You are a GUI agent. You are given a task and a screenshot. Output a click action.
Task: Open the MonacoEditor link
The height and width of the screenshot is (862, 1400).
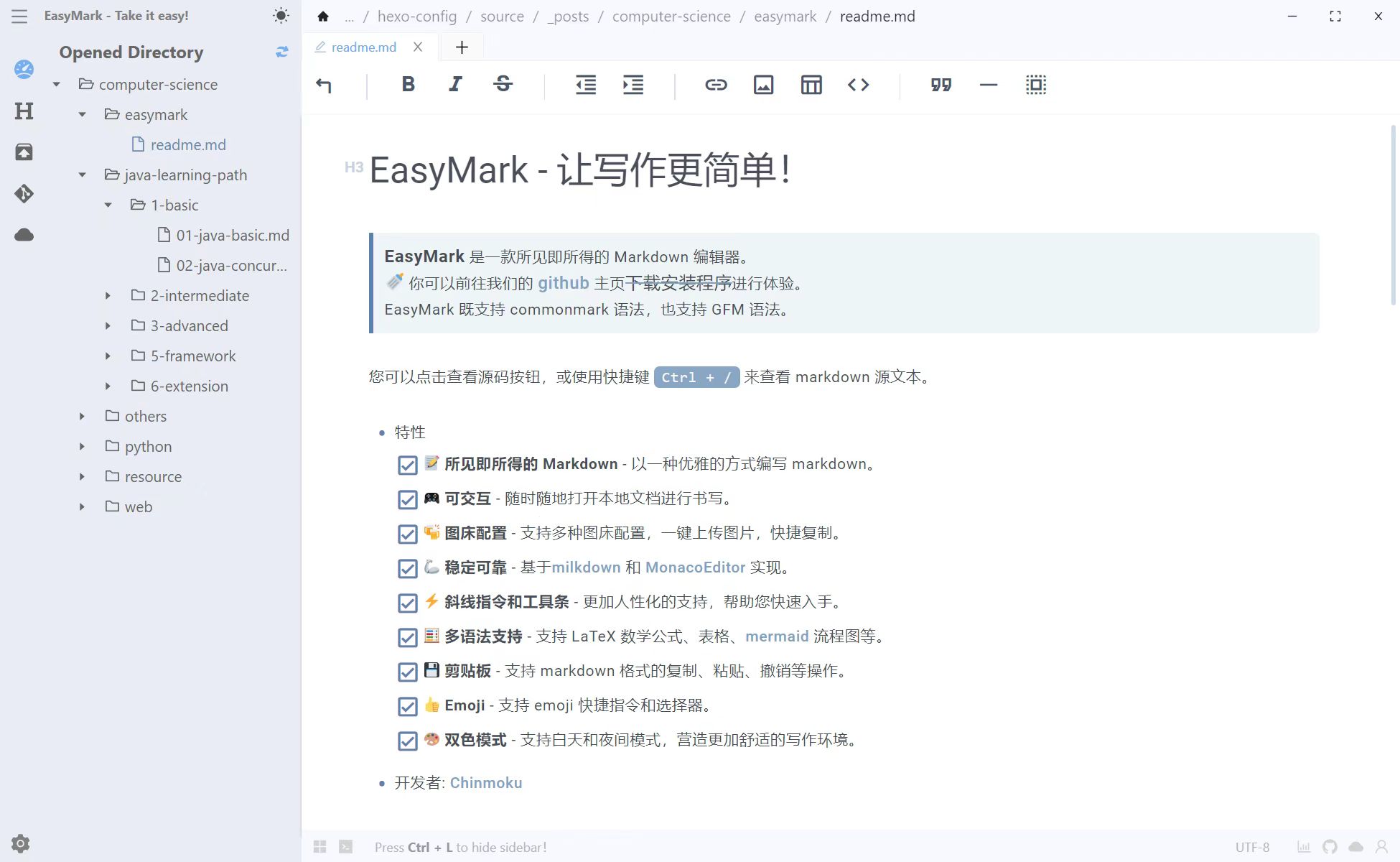(x=695, y=567)
